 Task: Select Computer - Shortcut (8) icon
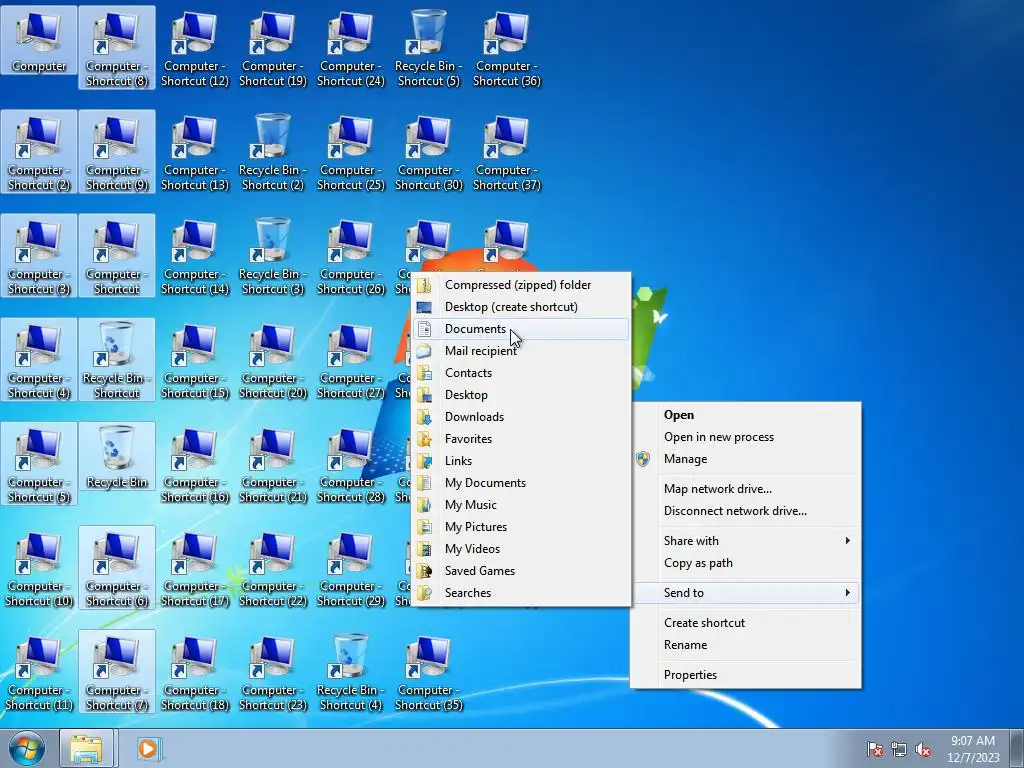(x=117, y=48)
